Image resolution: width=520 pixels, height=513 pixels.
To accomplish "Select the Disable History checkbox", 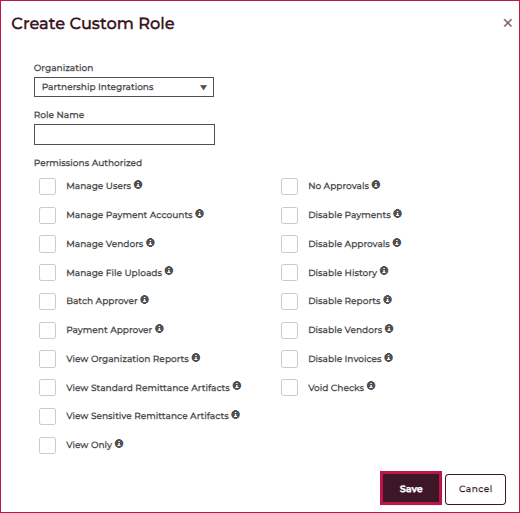I will tap(289, 272).
